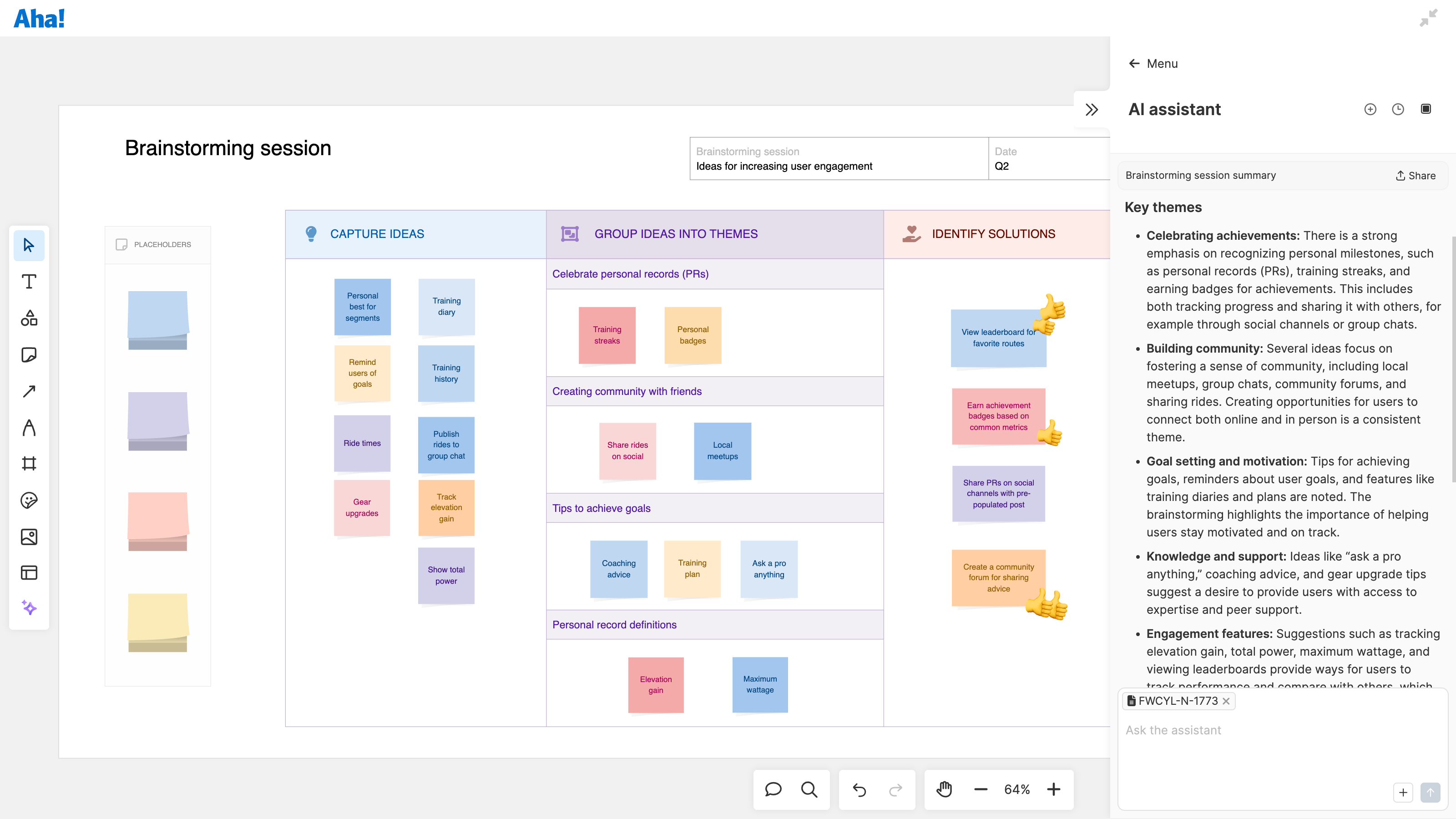Open the Emoji sticker tool
The width and height of the screenshot is (1456, 819).
point(29,500)
